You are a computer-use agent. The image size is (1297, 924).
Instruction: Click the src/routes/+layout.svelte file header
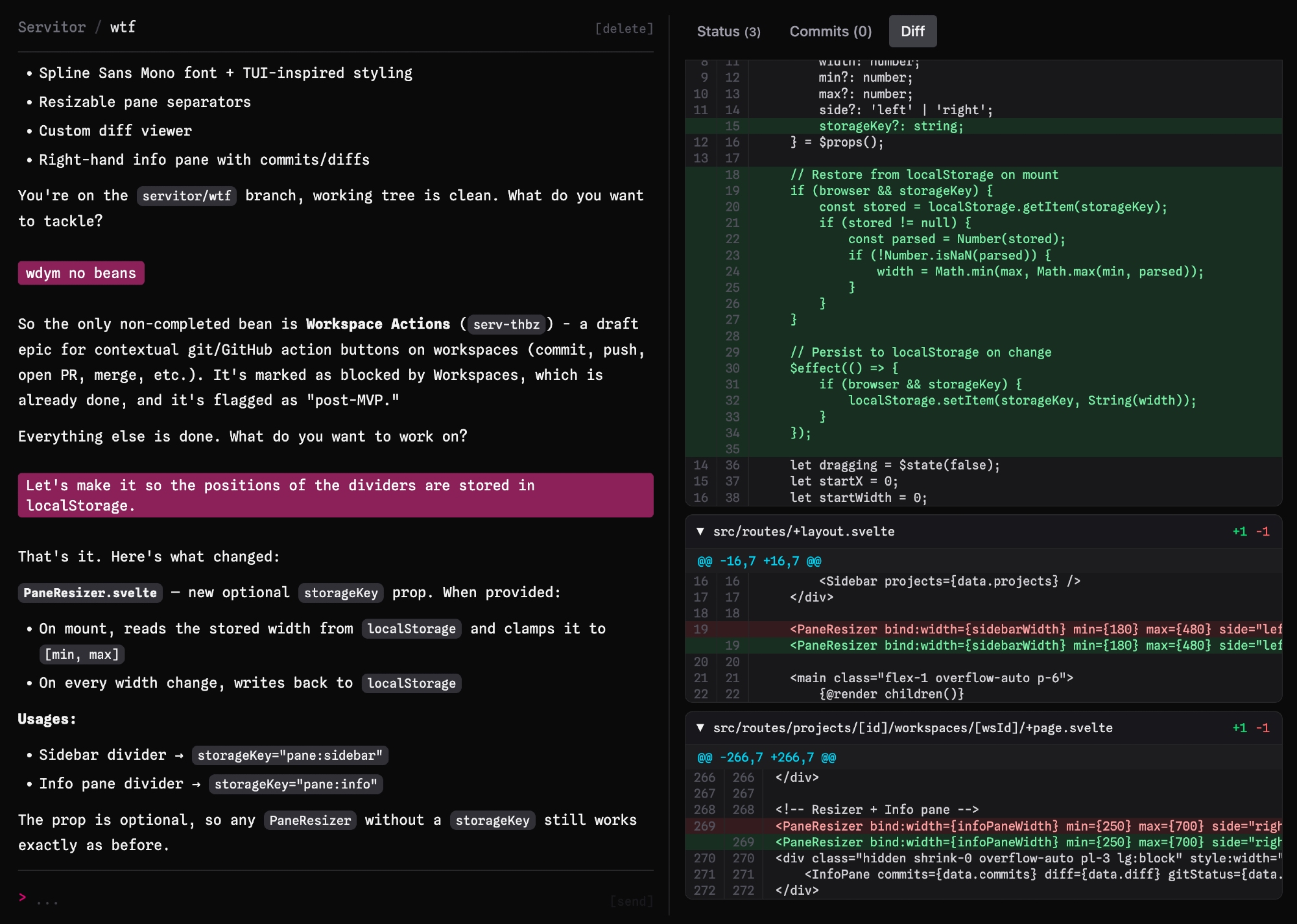(x=803, y=532)
